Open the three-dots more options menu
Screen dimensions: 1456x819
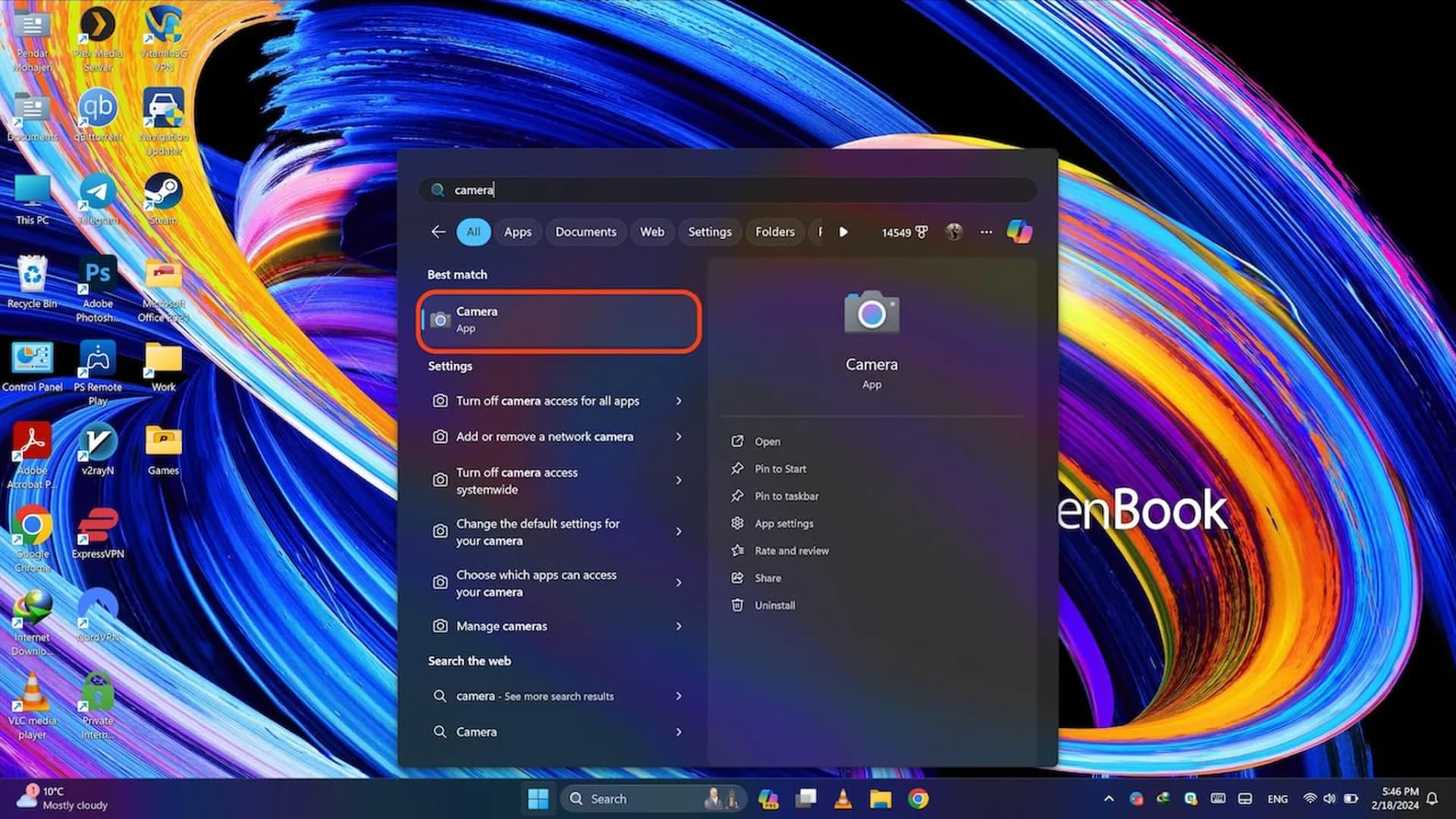coord(986,232)
